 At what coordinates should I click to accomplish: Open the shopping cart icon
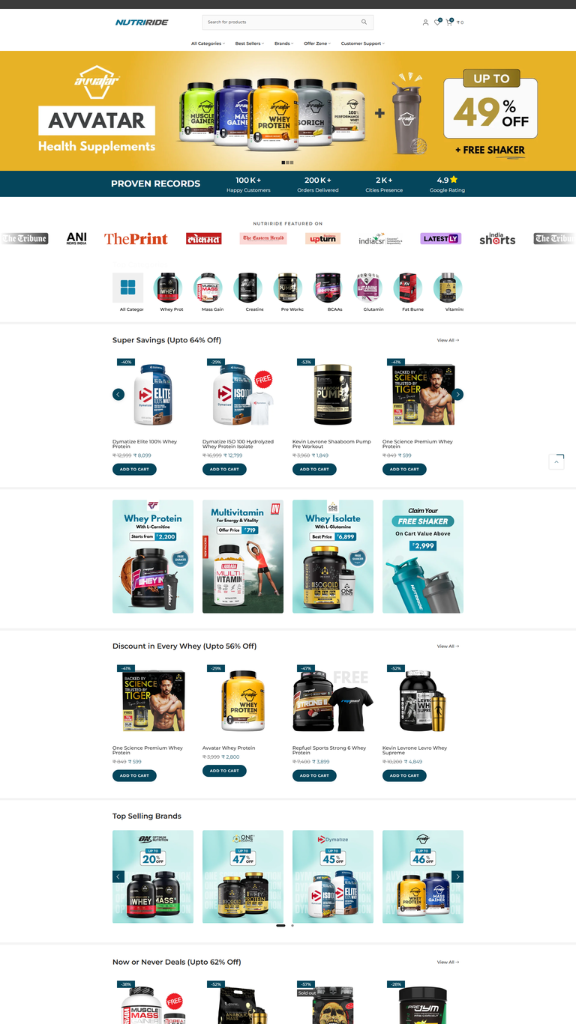pos(449,22)
